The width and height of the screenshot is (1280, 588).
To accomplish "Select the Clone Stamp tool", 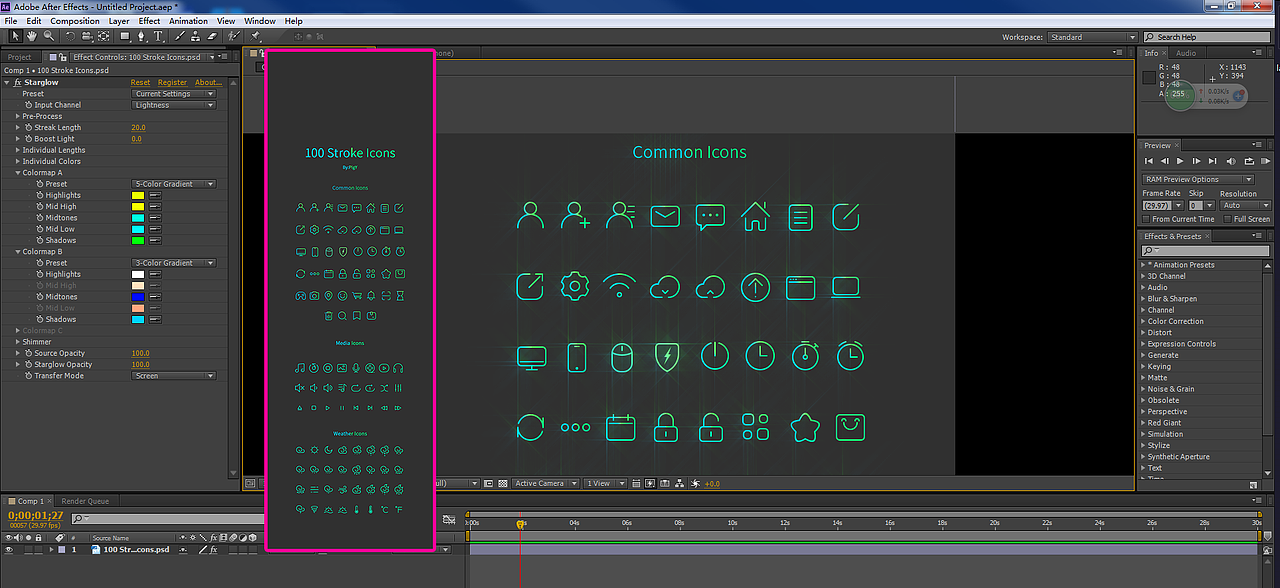I will tap(195, 36).
